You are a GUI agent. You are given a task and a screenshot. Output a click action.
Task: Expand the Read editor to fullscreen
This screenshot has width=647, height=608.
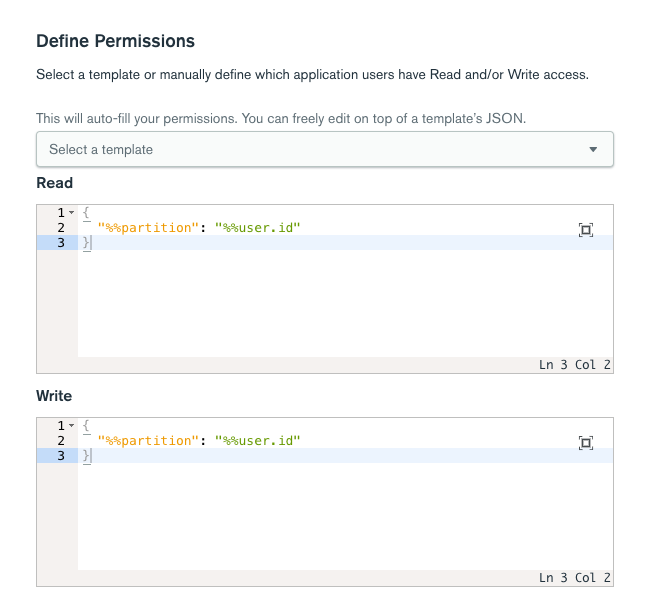click(x=586, y=230)
